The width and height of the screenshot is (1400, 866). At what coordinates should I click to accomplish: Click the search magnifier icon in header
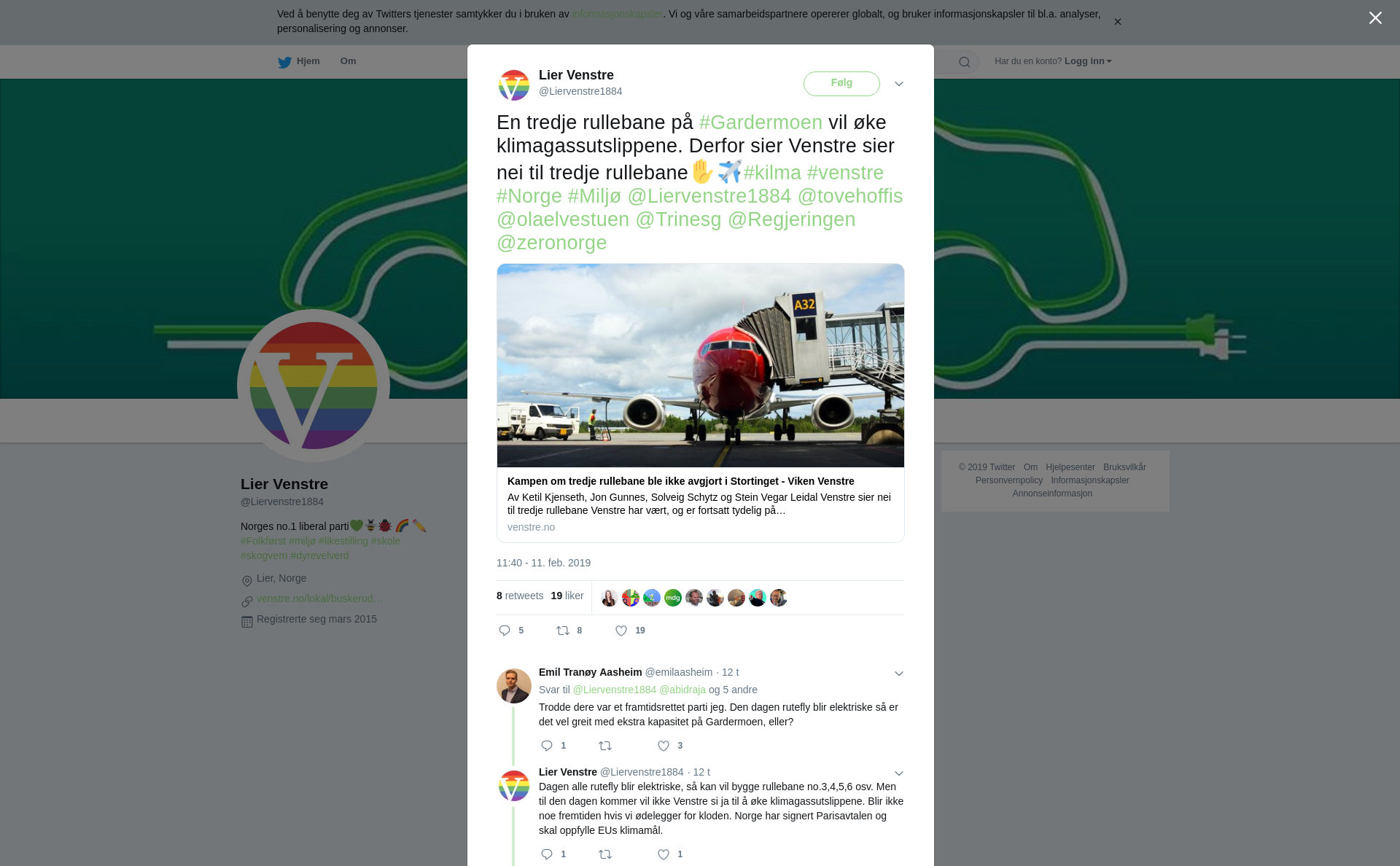(965, 62)
